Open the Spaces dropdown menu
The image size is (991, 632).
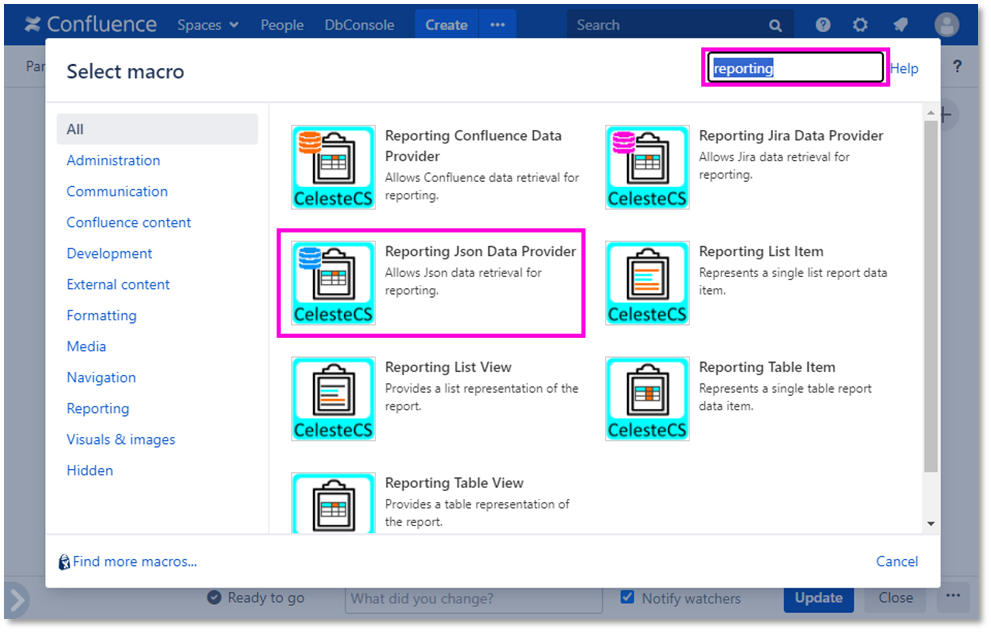(208, 25)
